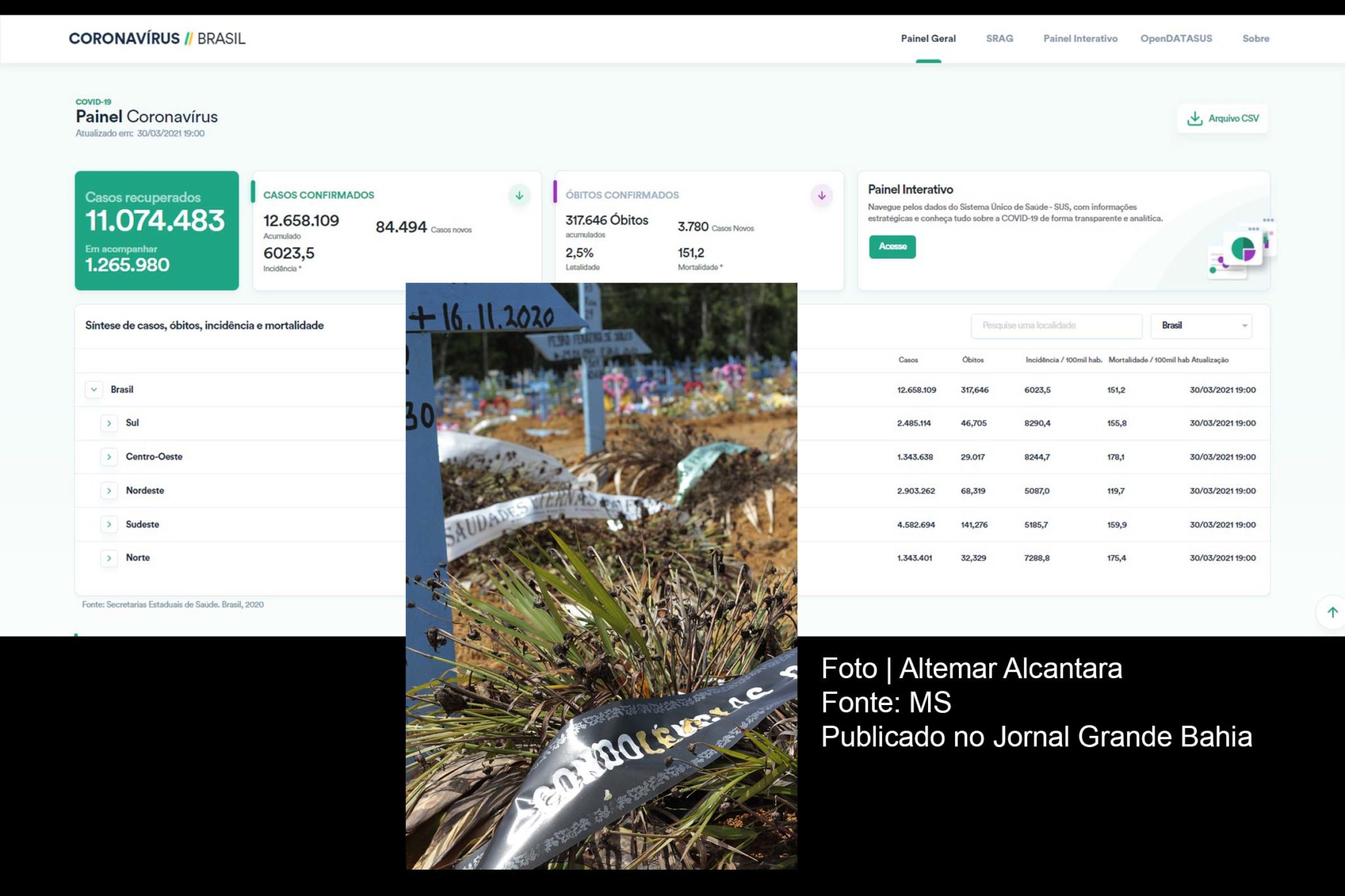Switch to the SRAG tab
This screenshot has height=896, width=1345.
[999, 39]
